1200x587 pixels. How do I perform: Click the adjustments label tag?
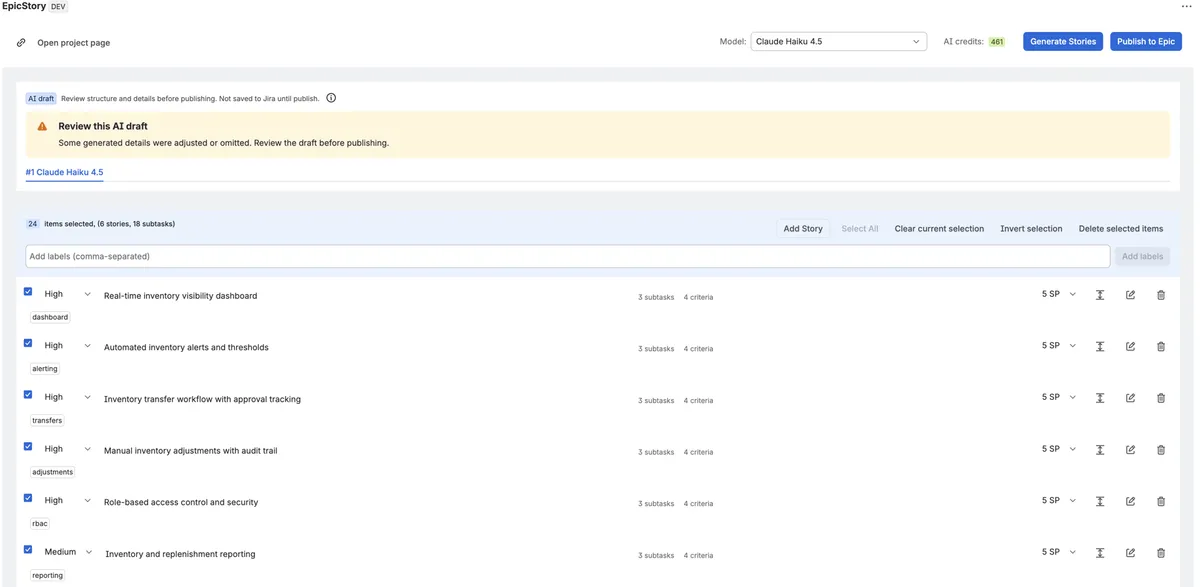coord(52,472)
